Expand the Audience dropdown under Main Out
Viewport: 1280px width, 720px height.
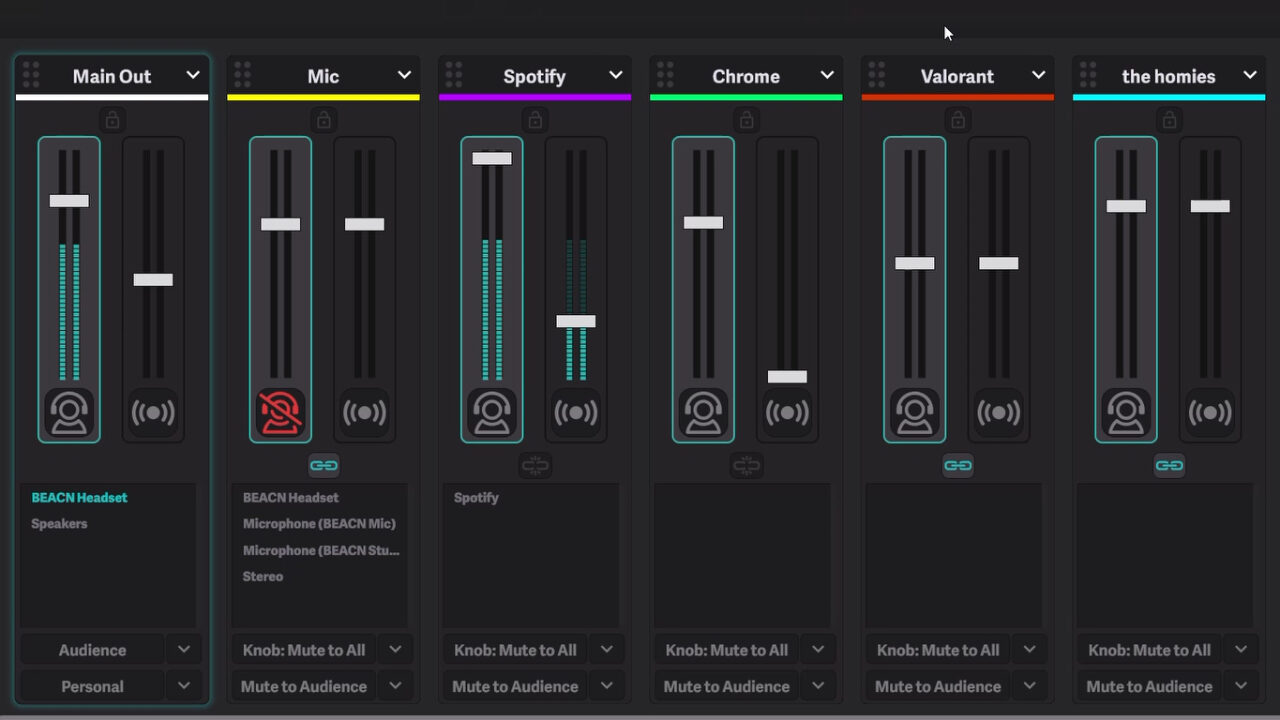point(184,650)
